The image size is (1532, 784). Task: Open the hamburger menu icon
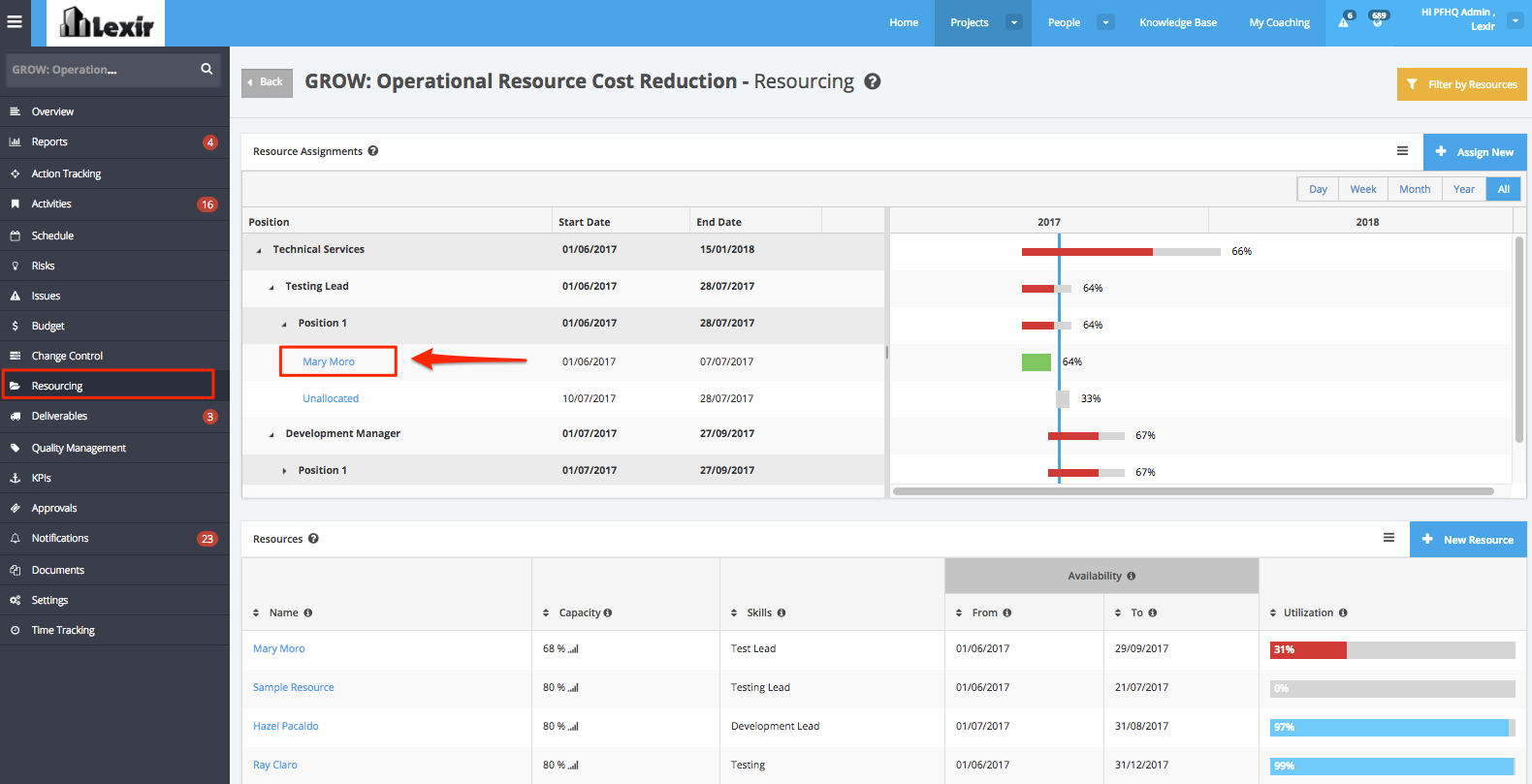pyautogui.click(x=15, y=21)
